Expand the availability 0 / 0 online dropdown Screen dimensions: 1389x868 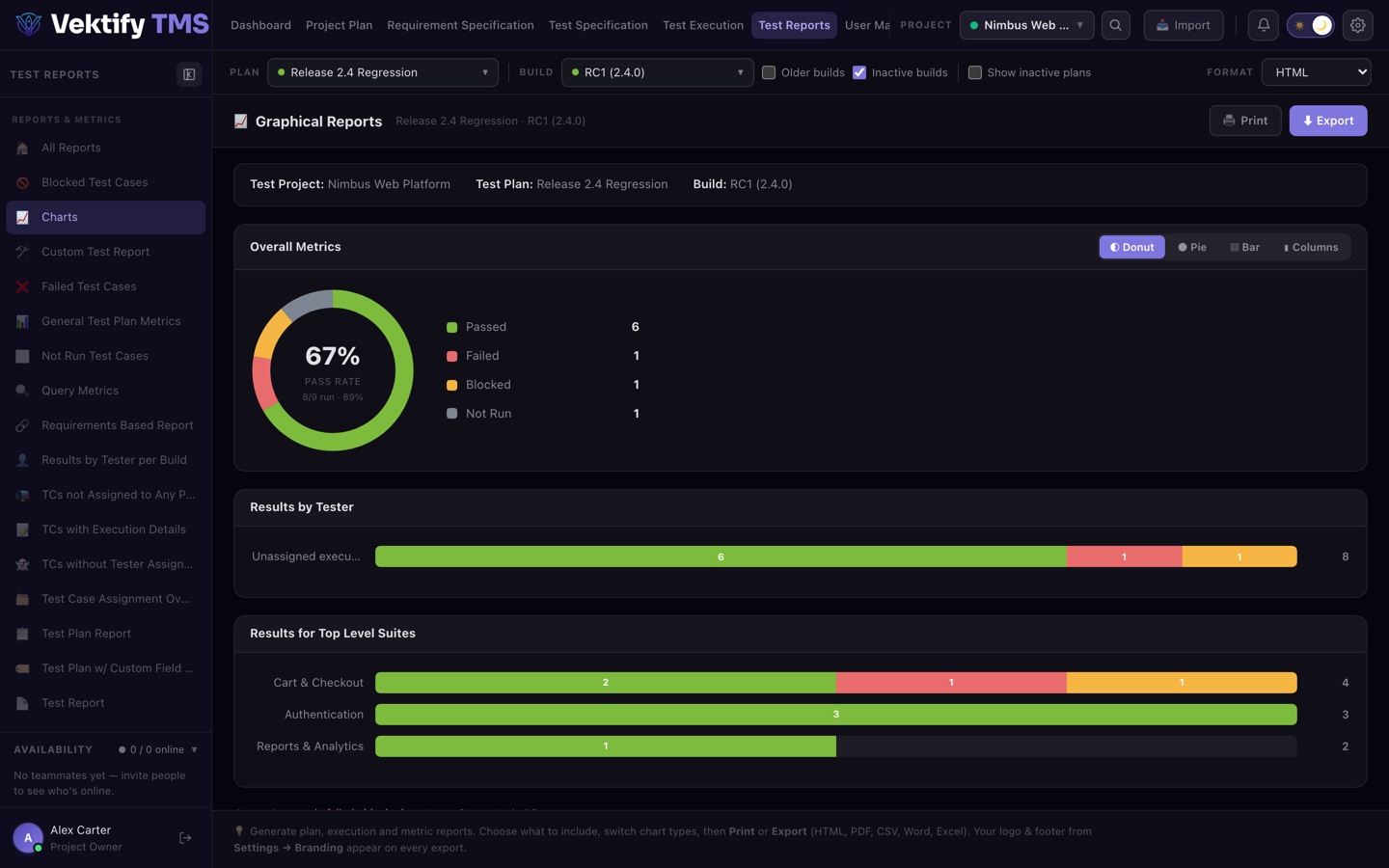click(158, 749)
